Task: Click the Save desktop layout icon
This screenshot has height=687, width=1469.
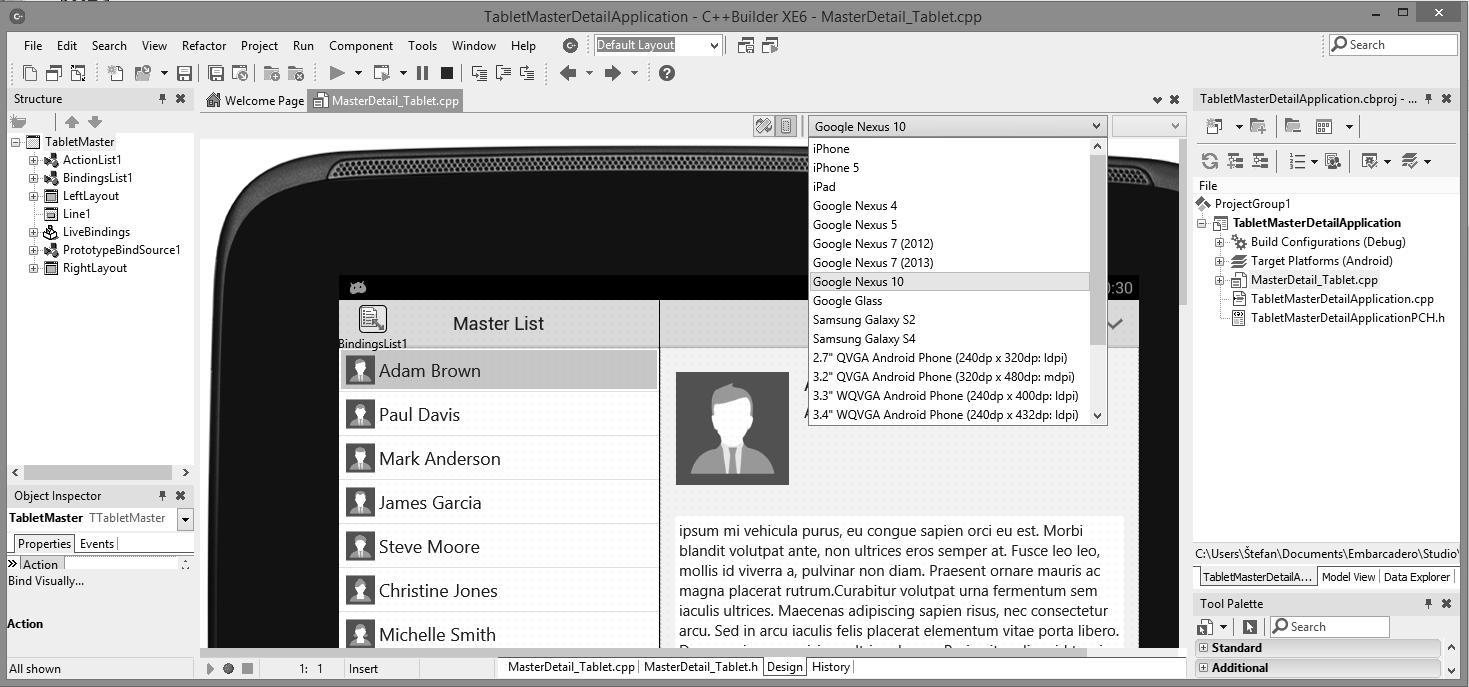Action: pyautogui.click(x=745, y=45)
